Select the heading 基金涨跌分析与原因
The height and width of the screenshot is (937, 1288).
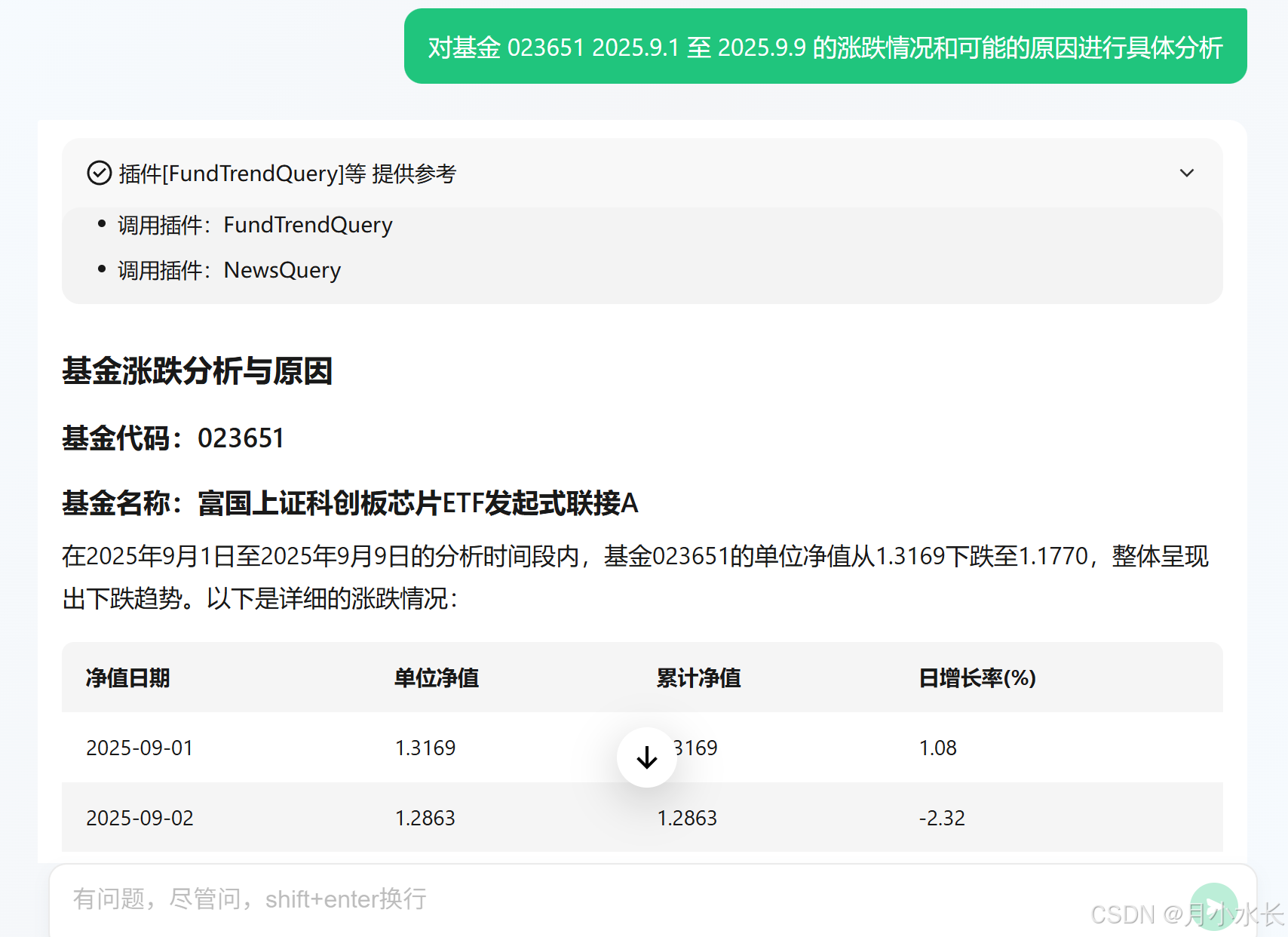(x=198, y=371)
